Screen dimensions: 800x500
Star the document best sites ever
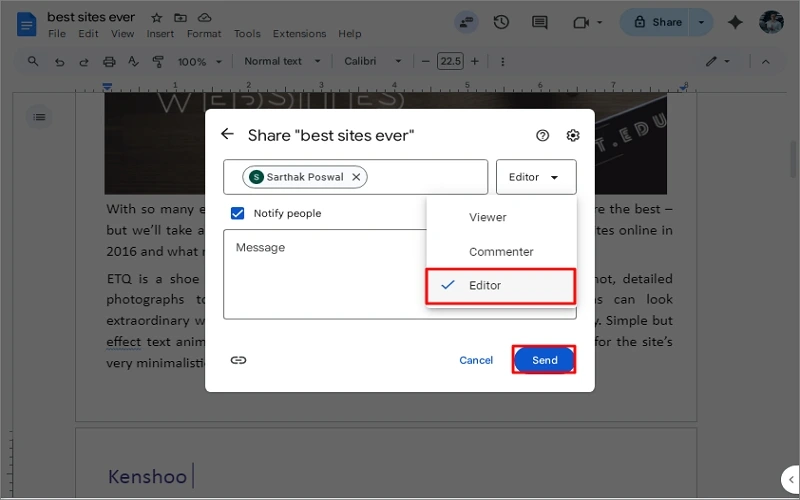pyautogui.click(x=157, y=18)
